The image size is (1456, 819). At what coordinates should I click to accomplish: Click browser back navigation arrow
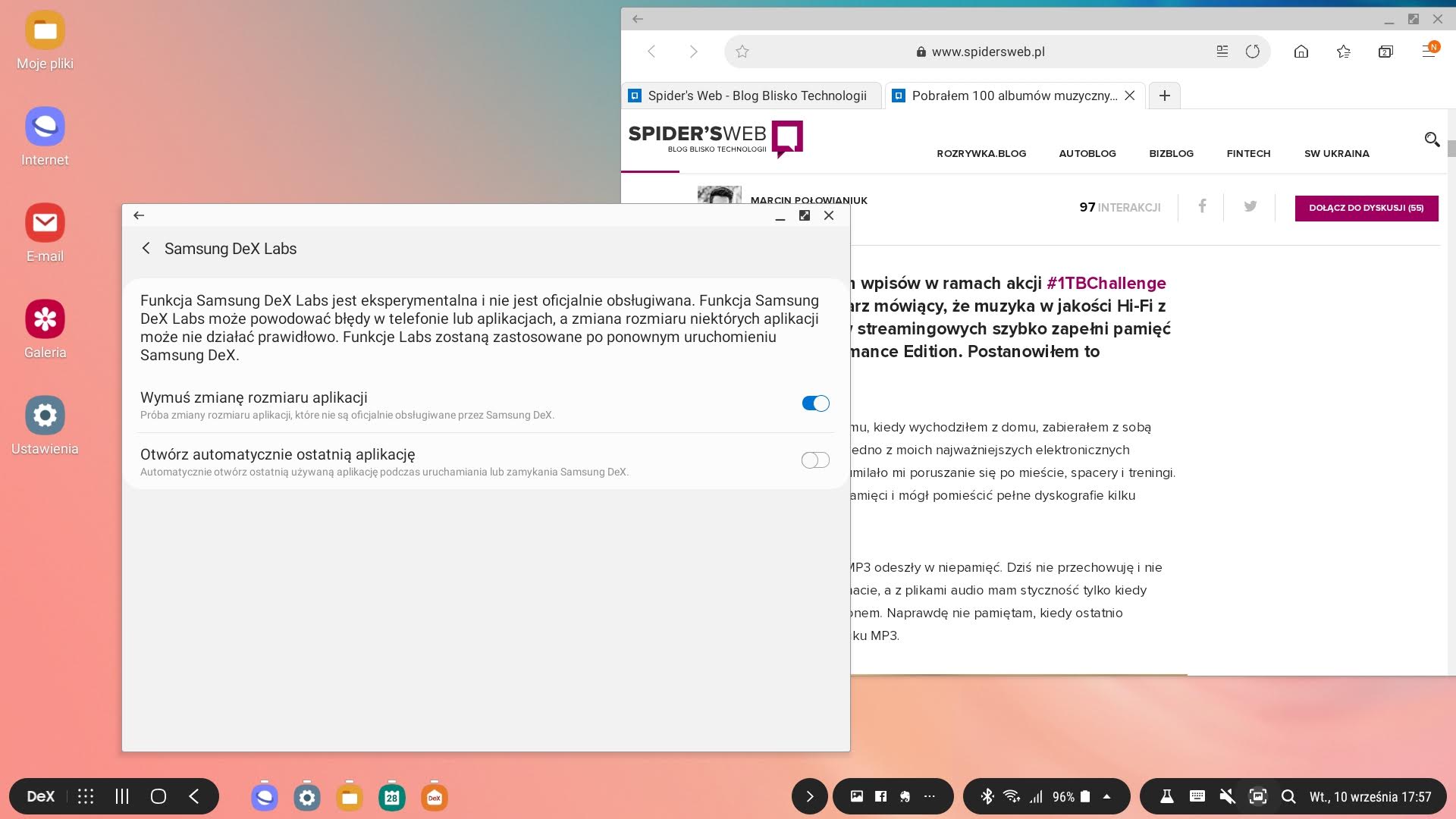tap(651, 52)
